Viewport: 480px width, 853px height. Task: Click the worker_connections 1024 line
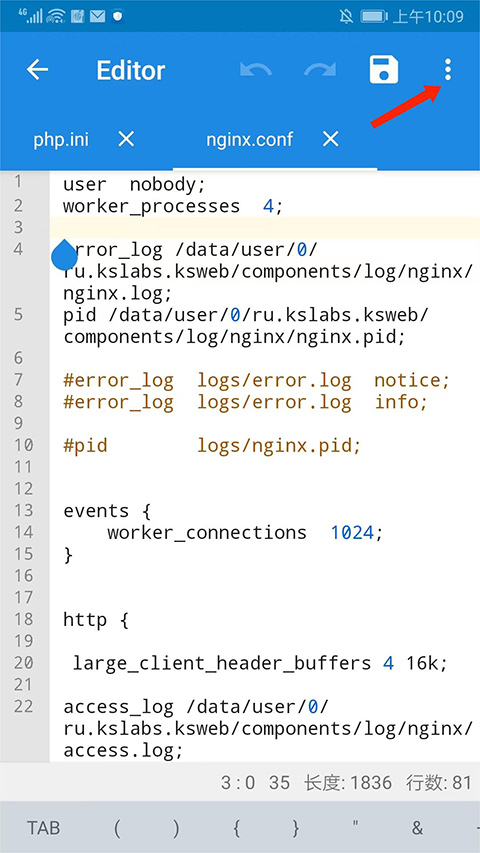245,532
